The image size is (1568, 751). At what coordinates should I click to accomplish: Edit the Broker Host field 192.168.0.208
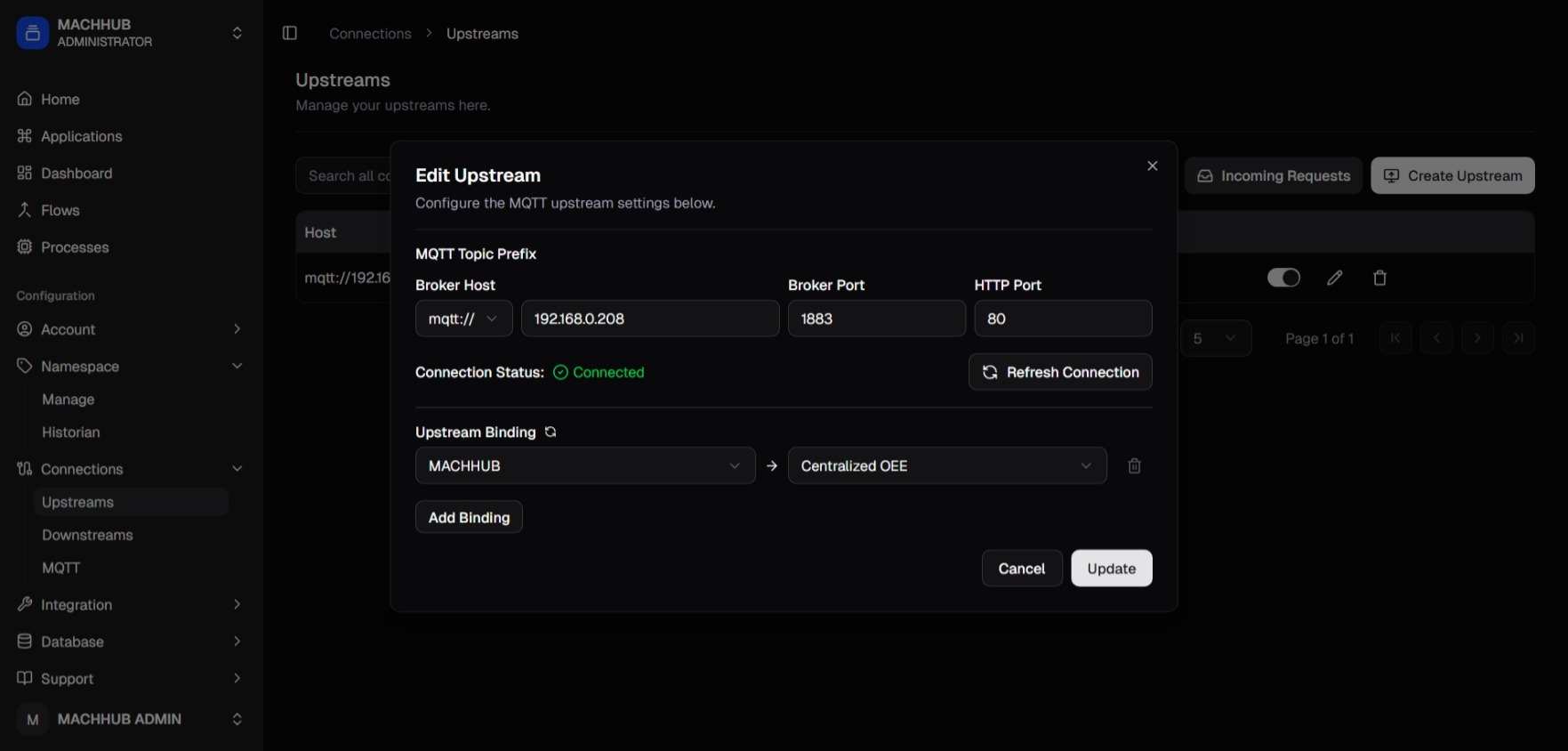[650, 319]
